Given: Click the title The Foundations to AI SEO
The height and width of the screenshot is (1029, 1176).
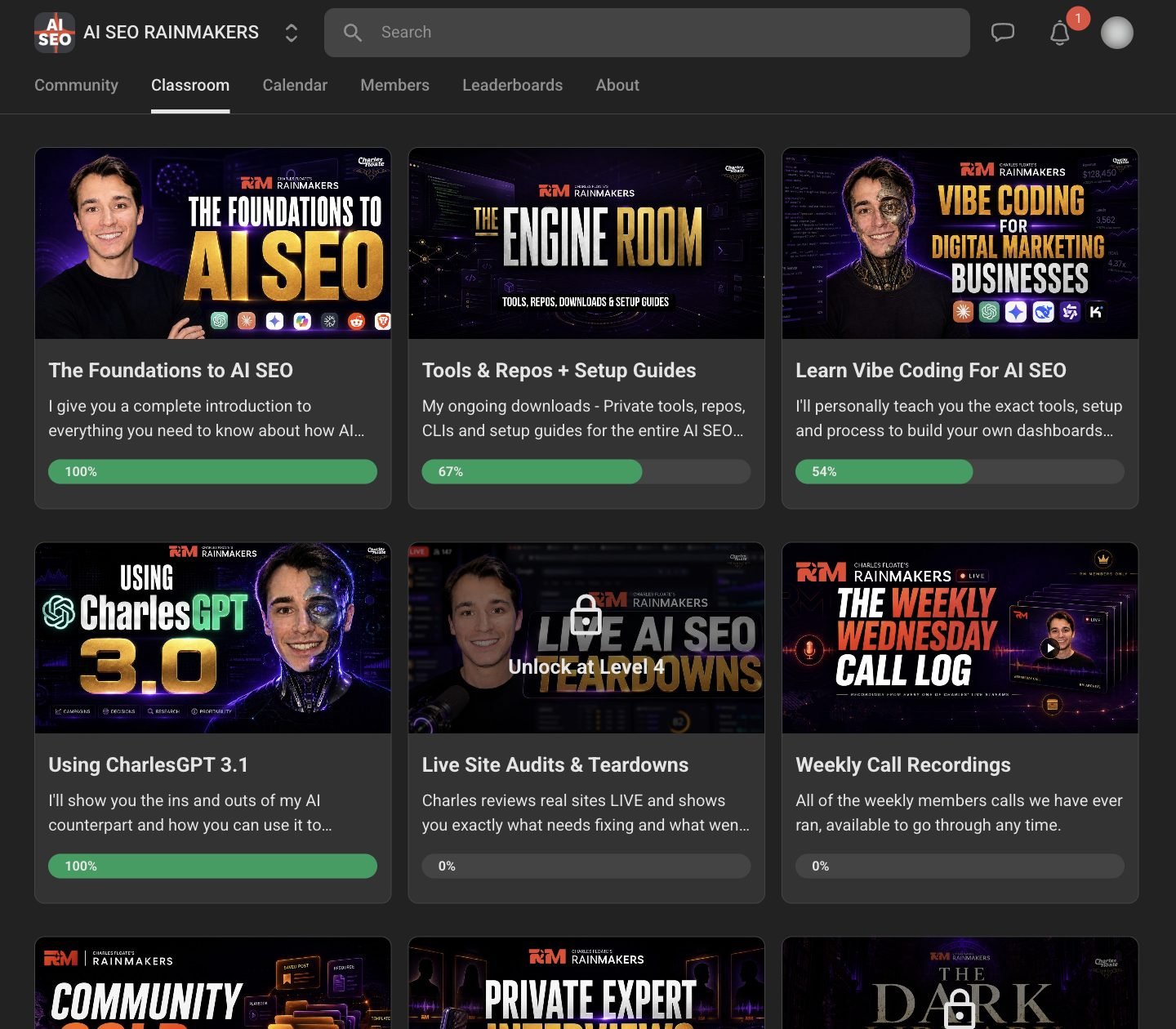Looking at the screenshot, I should pos(171,370).
